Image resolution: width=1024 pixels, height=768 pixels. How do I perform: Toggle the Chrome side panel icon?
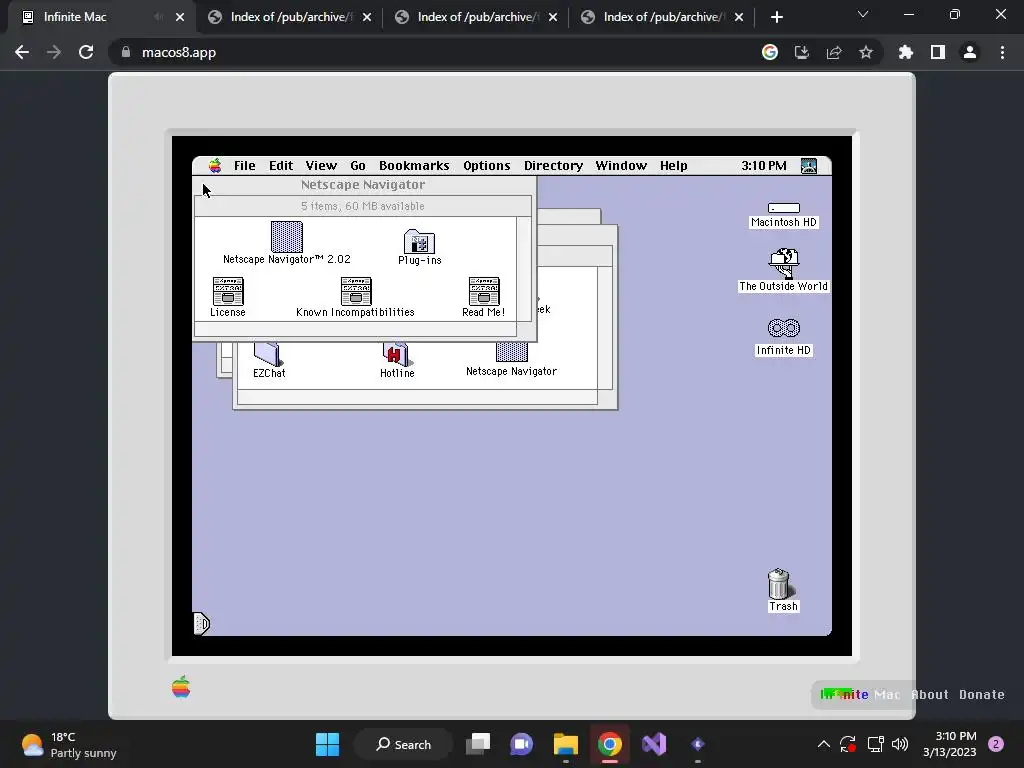point(938,52)
